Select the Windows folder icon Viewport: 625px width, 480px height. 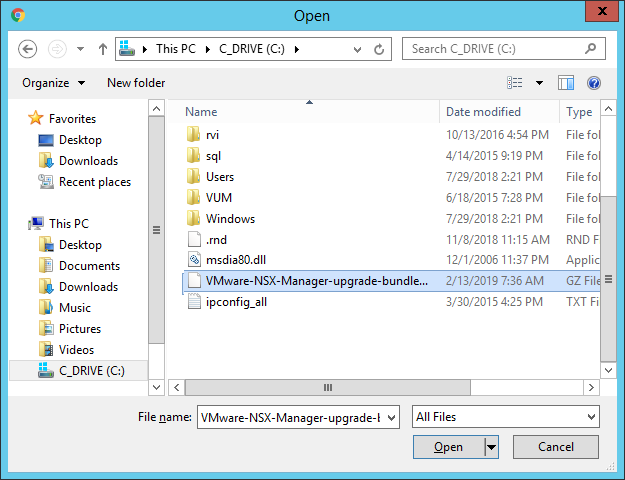[193, 218]
